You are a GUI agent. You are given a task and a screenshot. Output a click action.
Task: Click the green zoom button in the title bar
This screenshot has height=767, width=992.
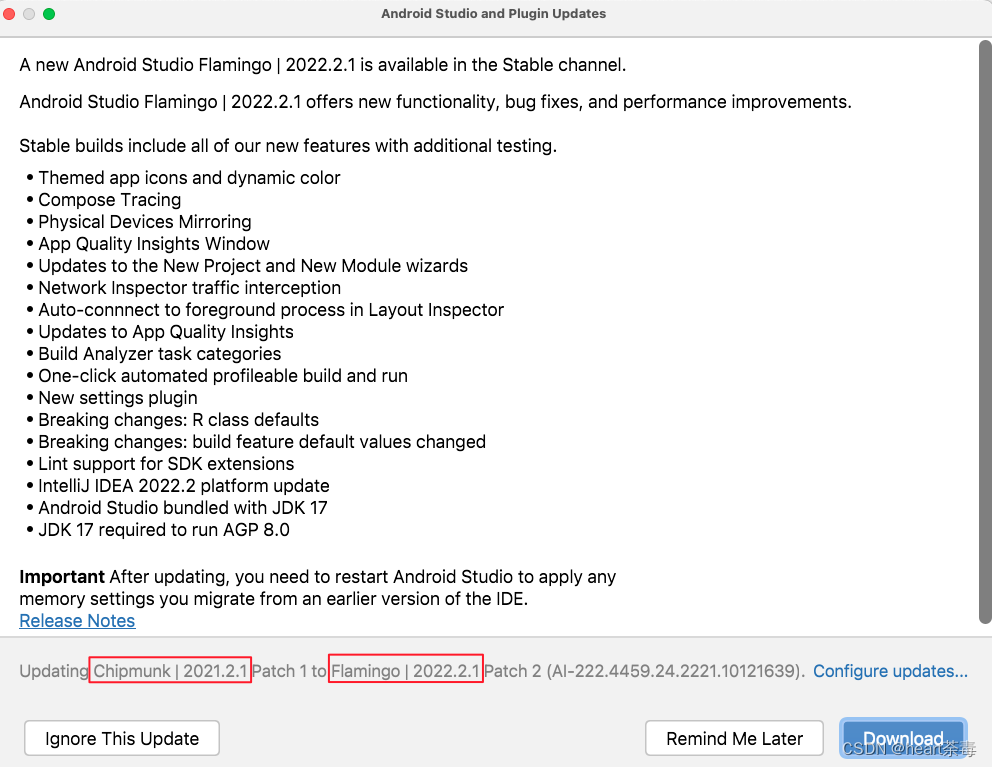(49, 14)
